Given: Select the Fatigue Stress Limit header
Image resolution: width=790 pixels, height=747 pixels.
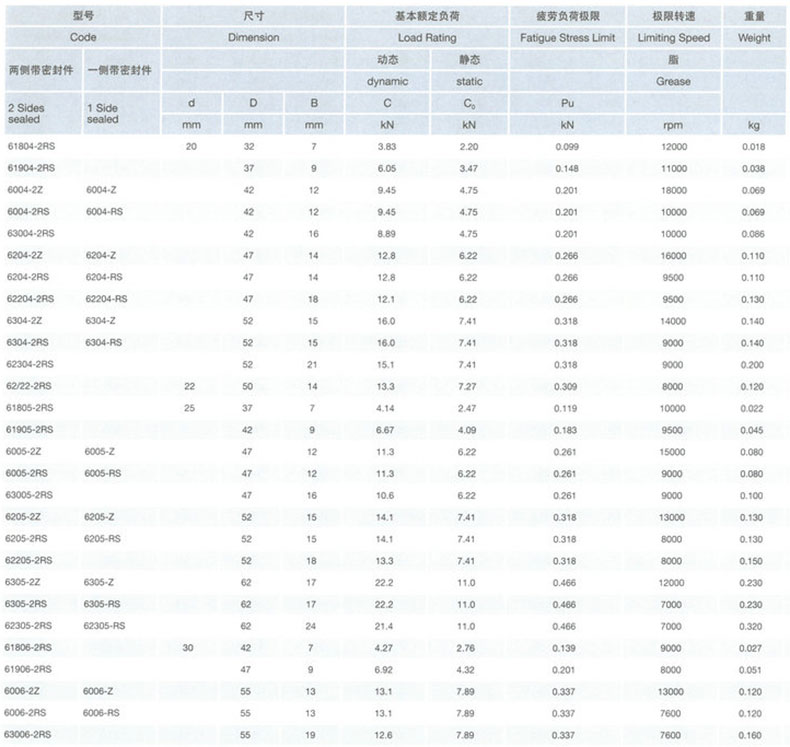Looking at the screenshot, I should click(x=566, y=37).
